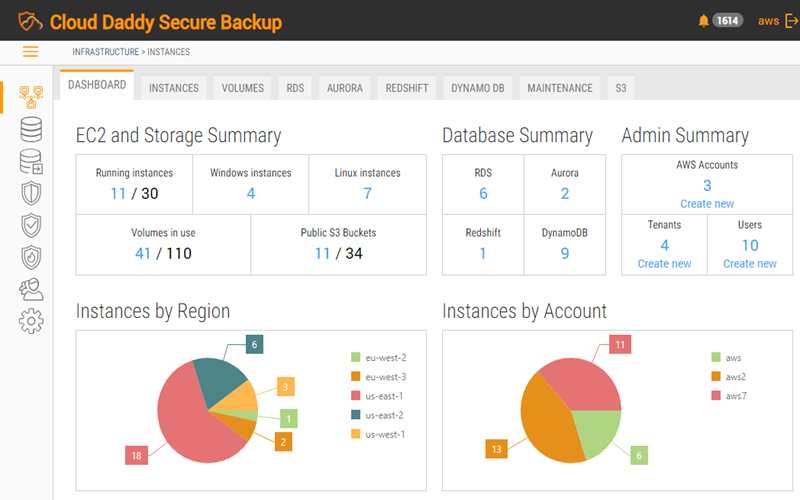Viewport: 800px width, 500px height.
Task: Open the Maintenance tab
Action: pyautogui.click(x=560, y=88)
